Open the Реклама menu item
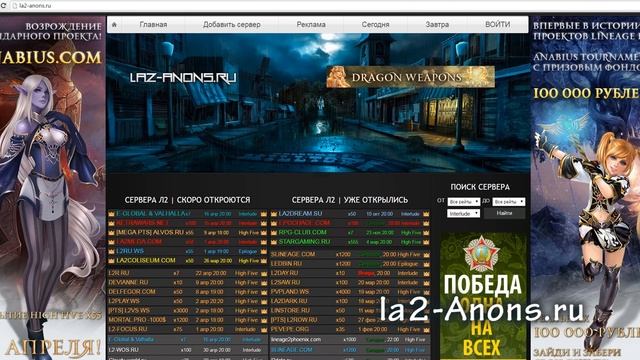The height and width of the screenshot is (360, 640). [311, 24]
